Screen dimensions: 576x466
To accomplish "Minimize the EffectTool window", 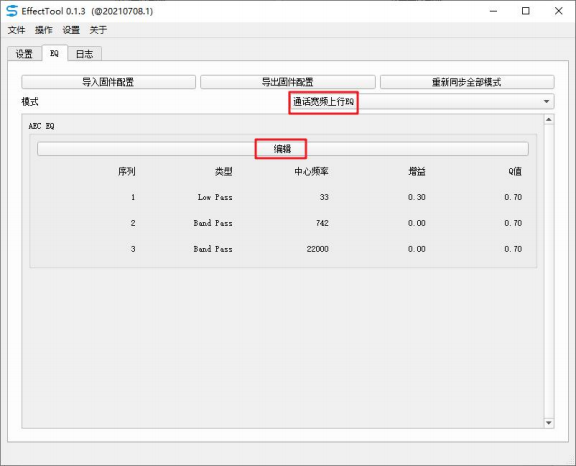I will (493, 11).
